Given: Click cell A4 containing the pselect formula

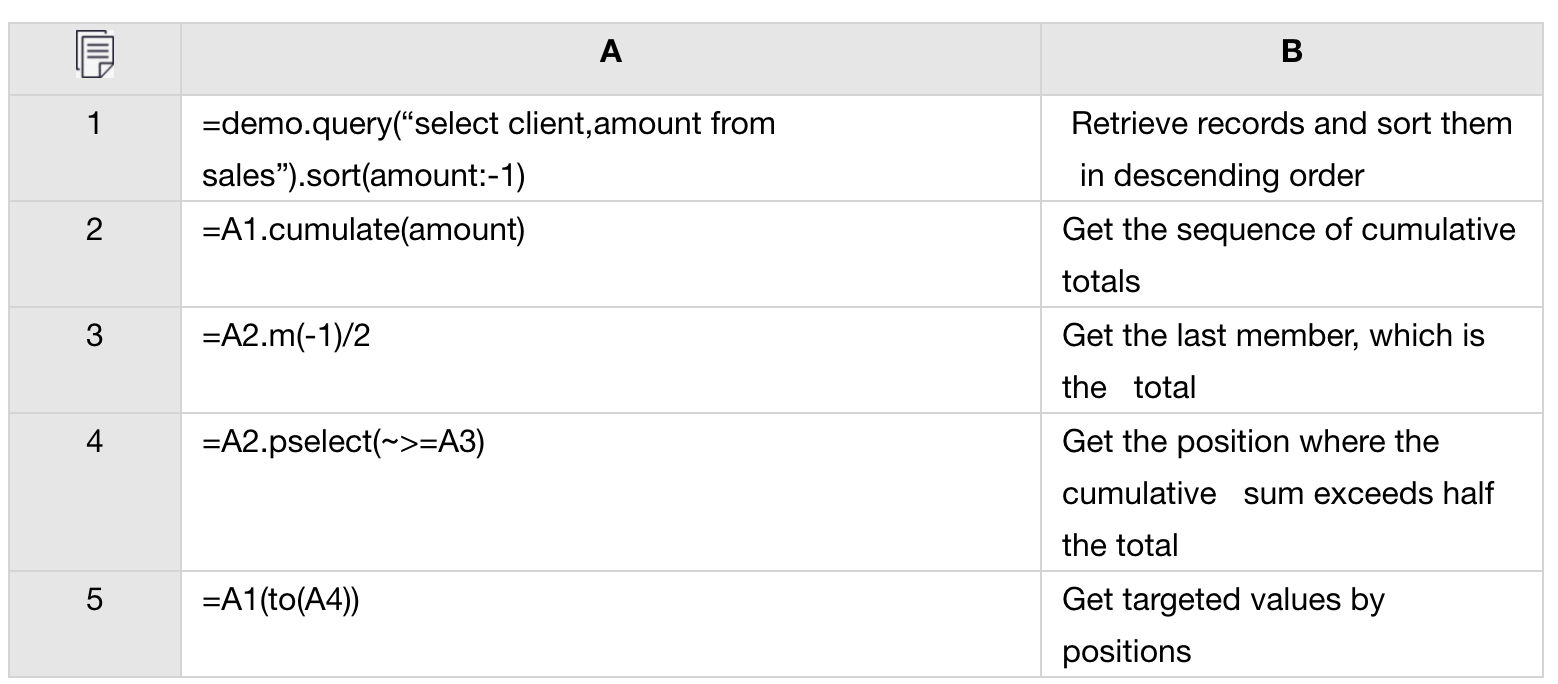Looking at the screenshot, I should pyautogui.click(x=343, y=441).
